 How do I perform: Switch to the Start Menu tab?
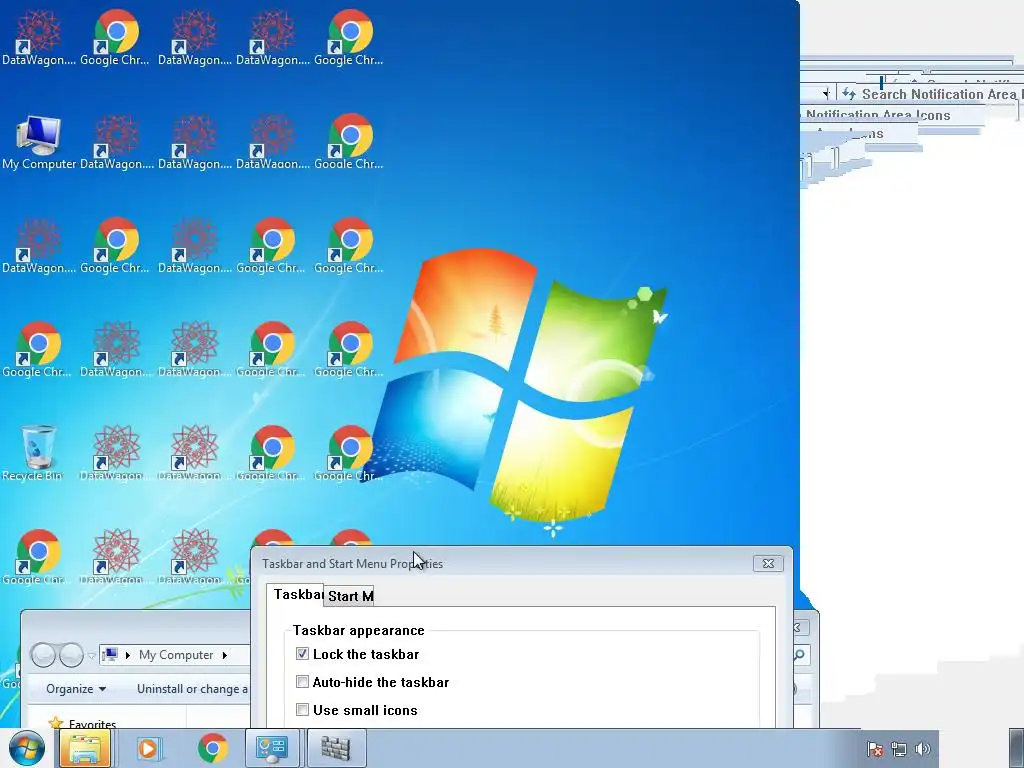point(350,596)
